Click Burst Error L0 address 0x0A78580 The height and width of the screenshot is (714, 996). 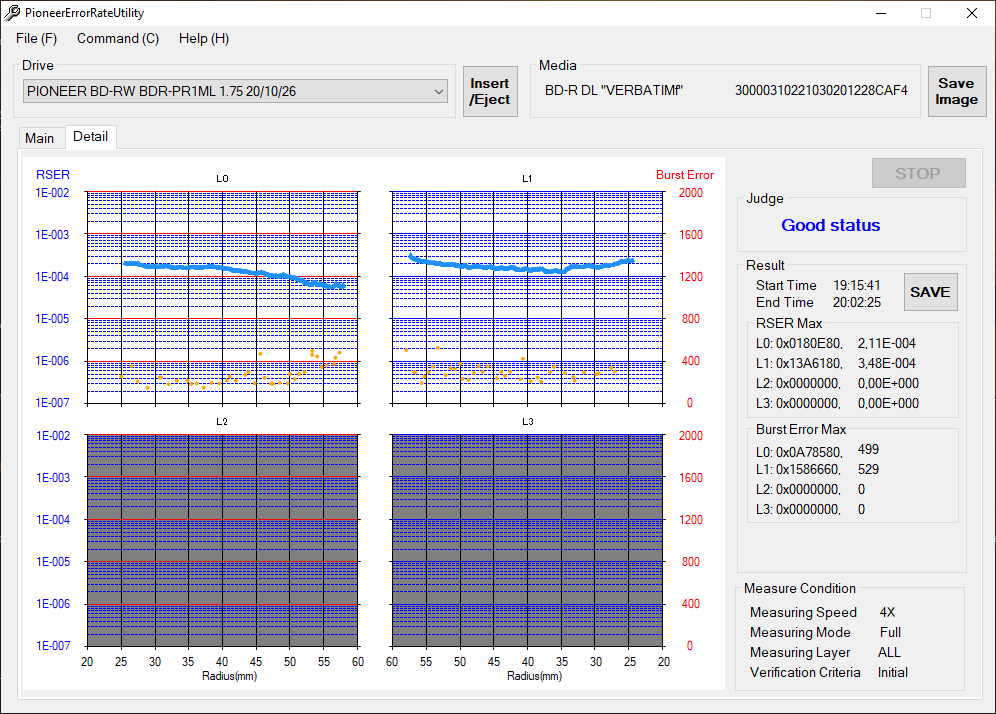809,452
